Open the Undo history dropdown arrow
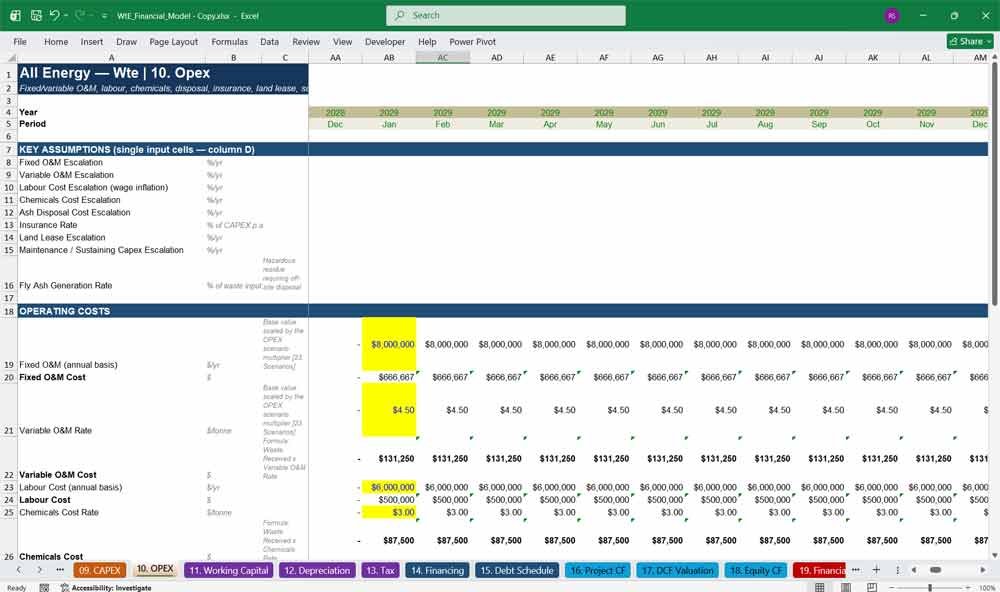 coord(66,16)
